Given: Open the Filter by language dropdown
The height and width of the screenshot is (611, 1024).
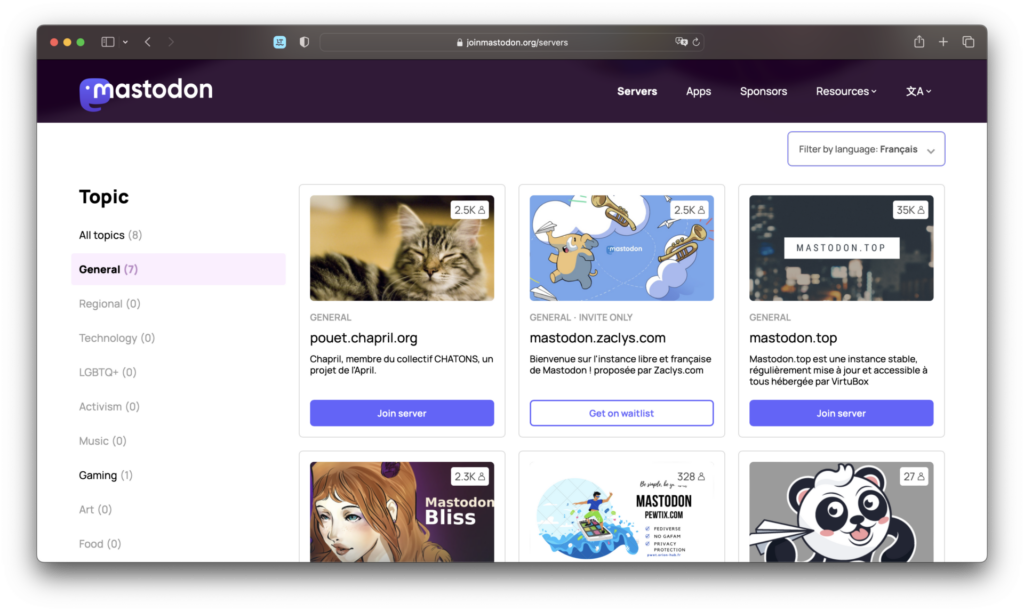Looking at the screenshot, I should tap(866, 149).
